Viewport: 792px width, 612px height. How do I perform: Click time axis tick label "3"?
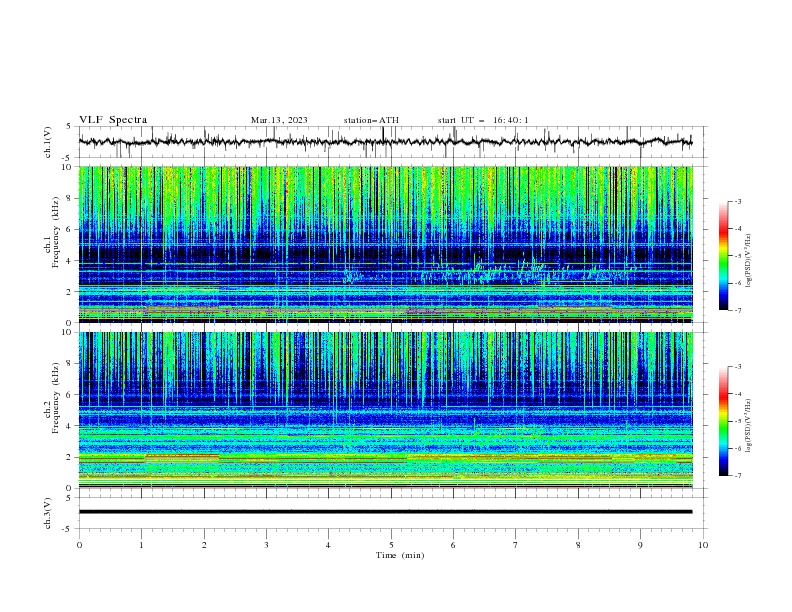[267, 545]
